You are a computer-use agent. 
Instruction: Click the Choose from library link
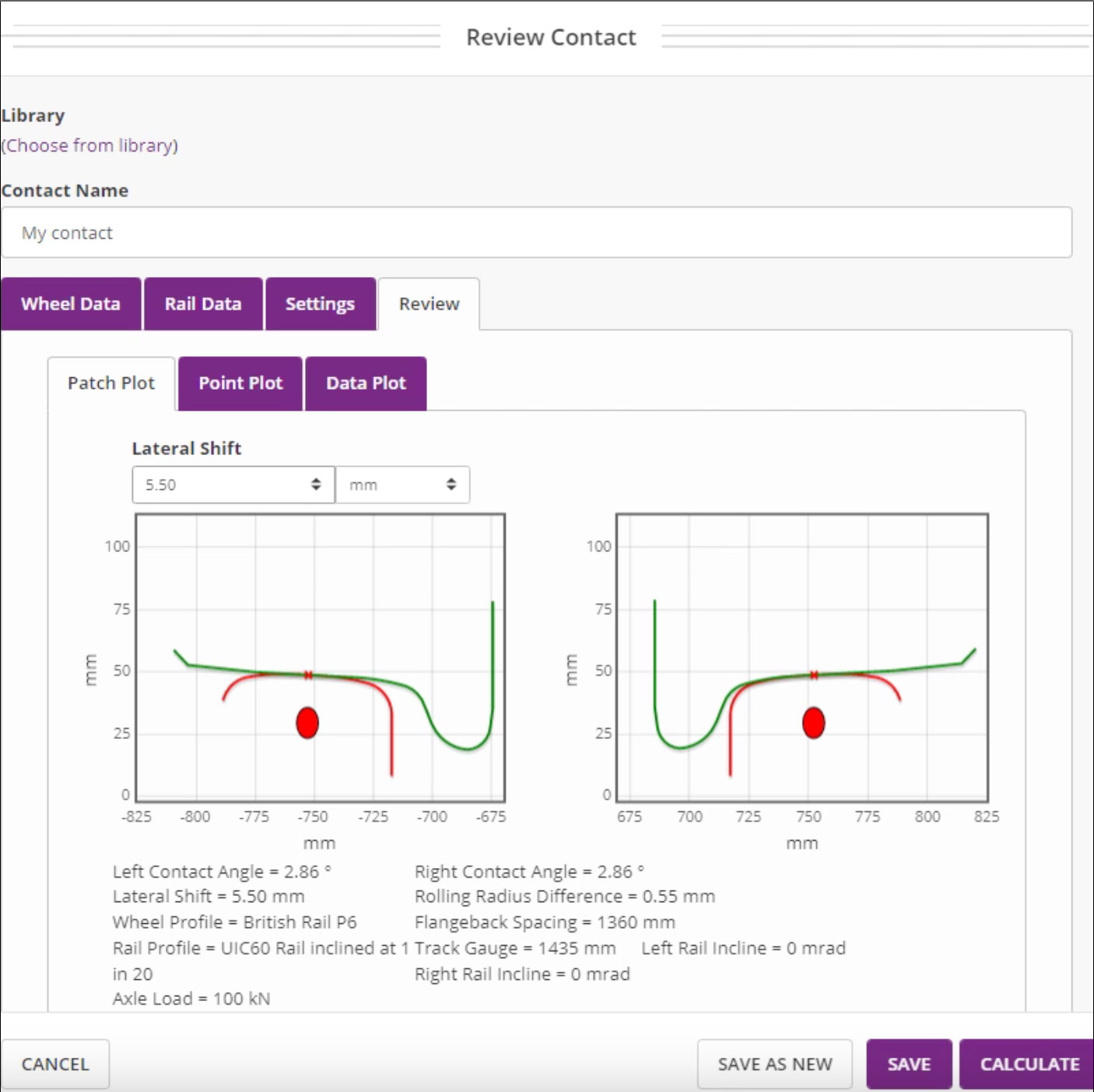89,145
